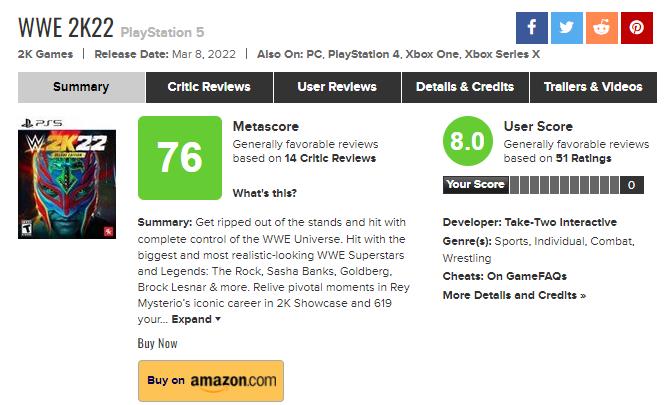The width and height of the screenshot is (670, 405).
Task: Click the Buy on Amazon.com button
Action: pyautogui.click(x=210, y=381)
